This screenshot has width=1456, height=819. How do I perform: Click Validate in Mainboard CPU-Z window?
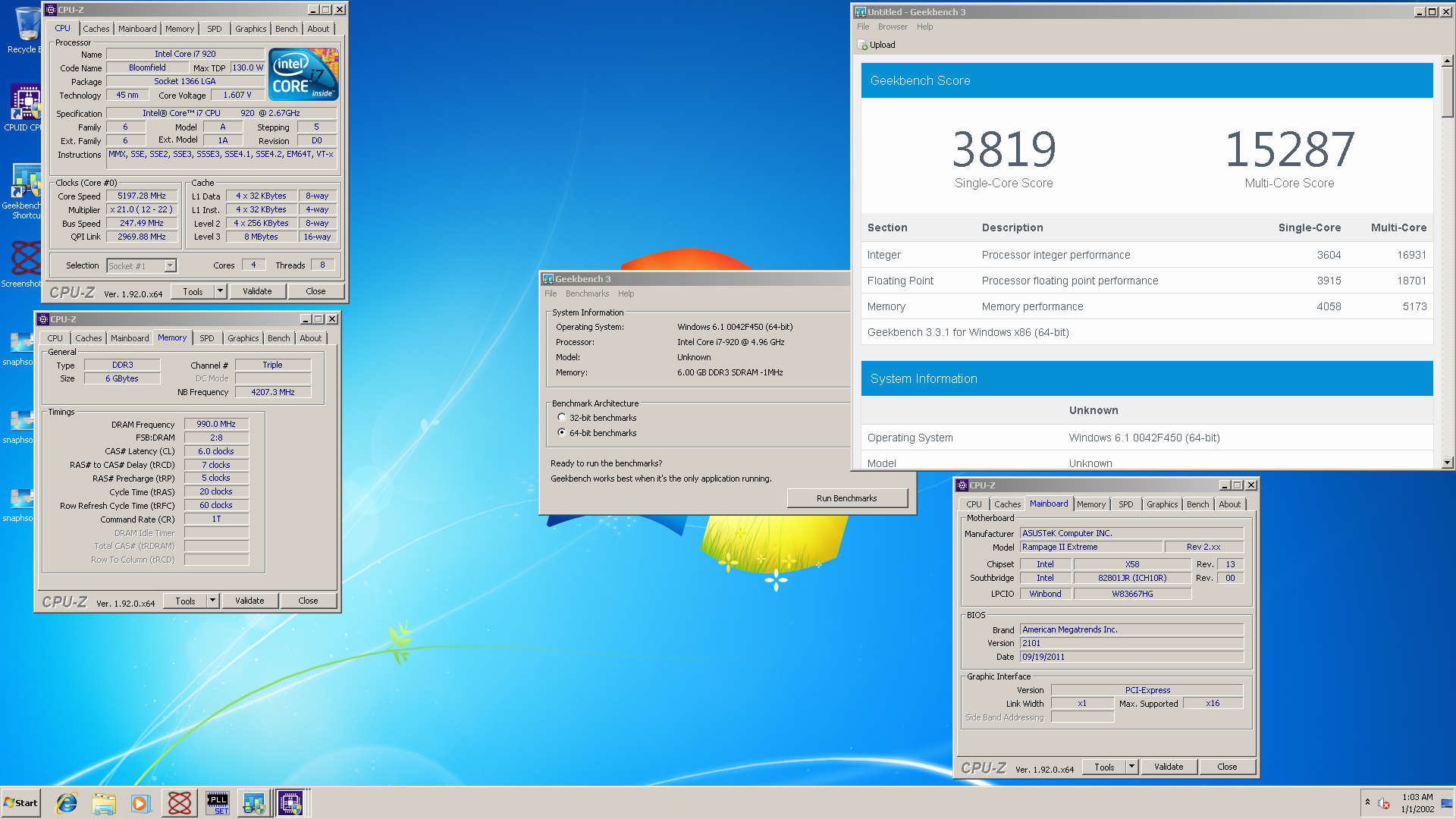pos(1169,767)
